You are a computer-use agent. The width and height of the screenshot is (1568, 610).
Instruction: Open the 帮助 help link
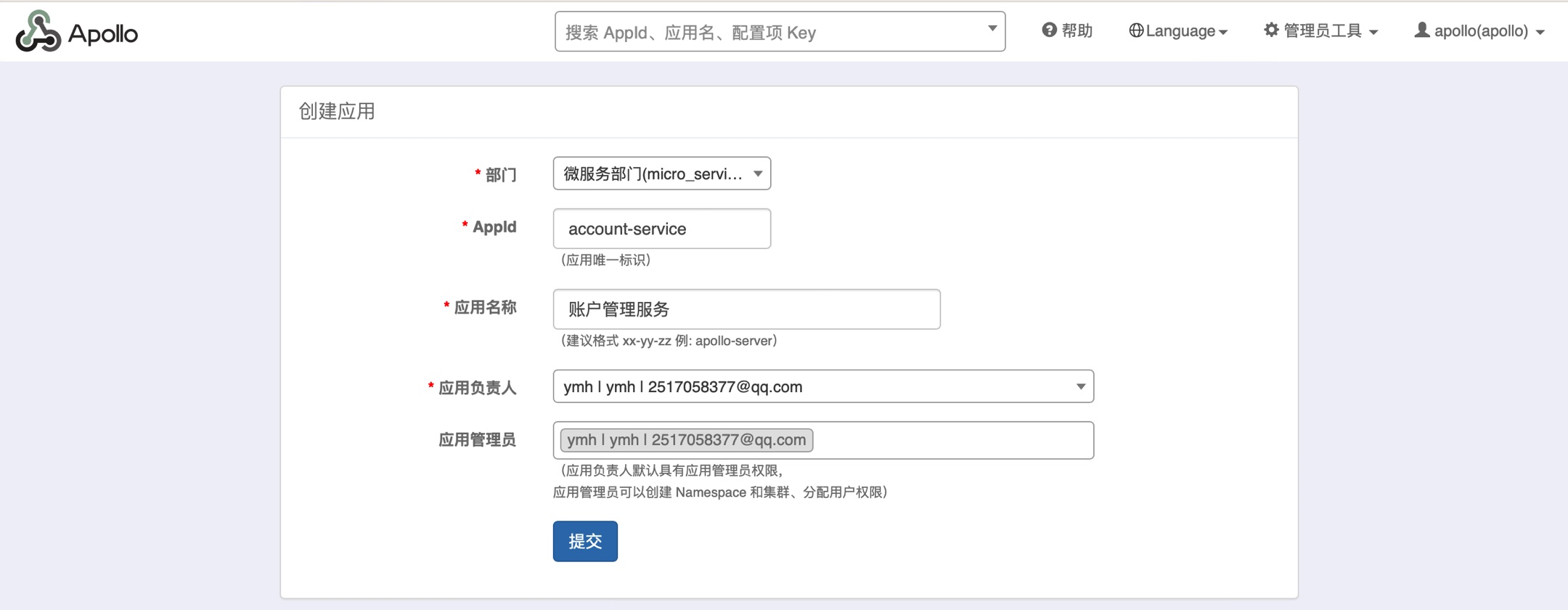coord(1067,30)
